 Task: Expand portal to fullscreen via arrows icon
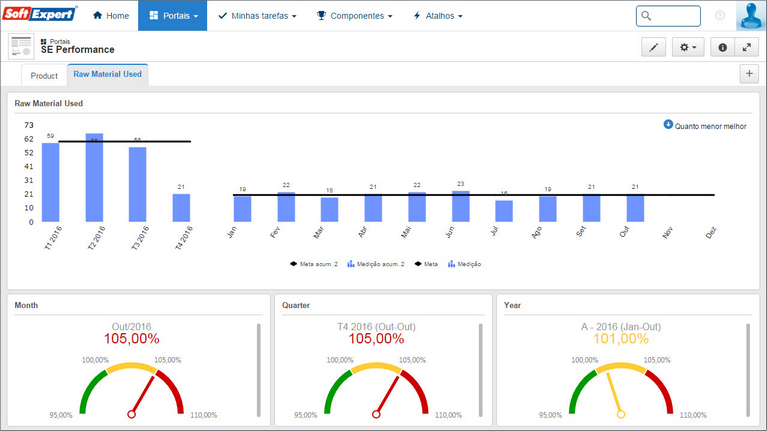[x=746, y=47]
